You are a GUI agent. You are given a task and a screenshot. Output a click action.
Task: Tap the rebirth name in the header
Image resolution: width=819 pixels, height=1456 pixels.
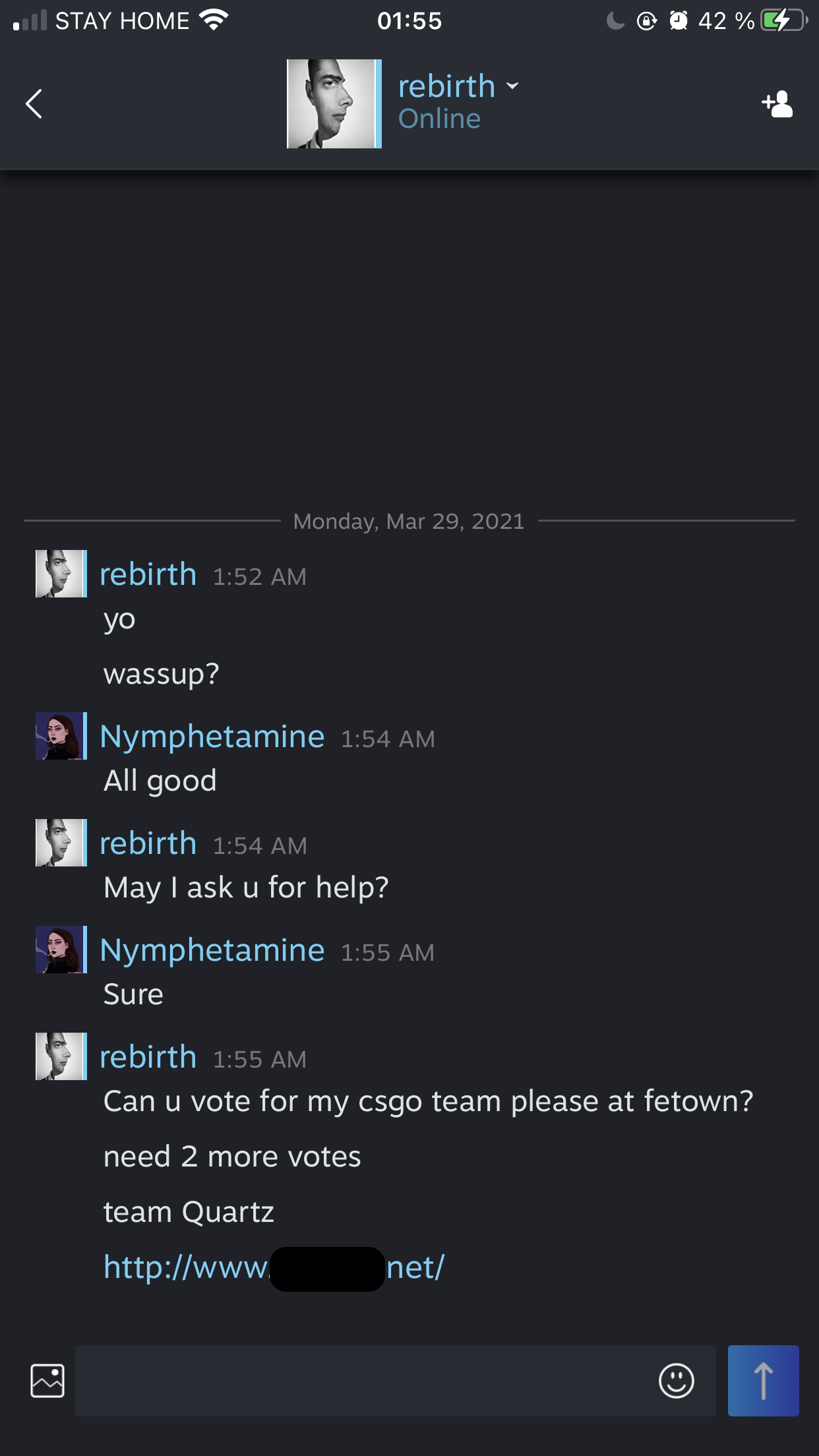(446, 86)
